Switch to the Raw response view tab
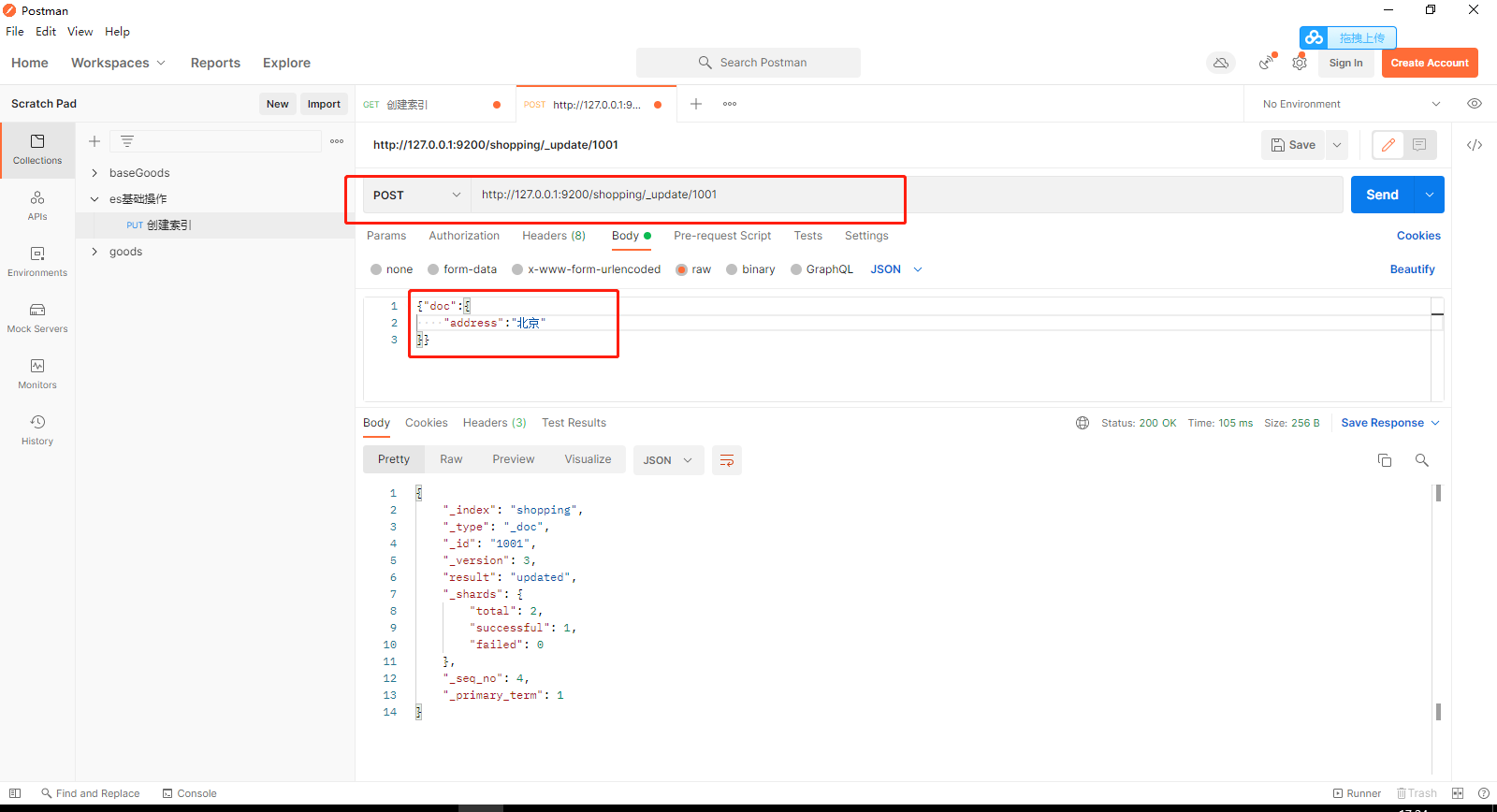1497x812 pixels. [451, 459]
